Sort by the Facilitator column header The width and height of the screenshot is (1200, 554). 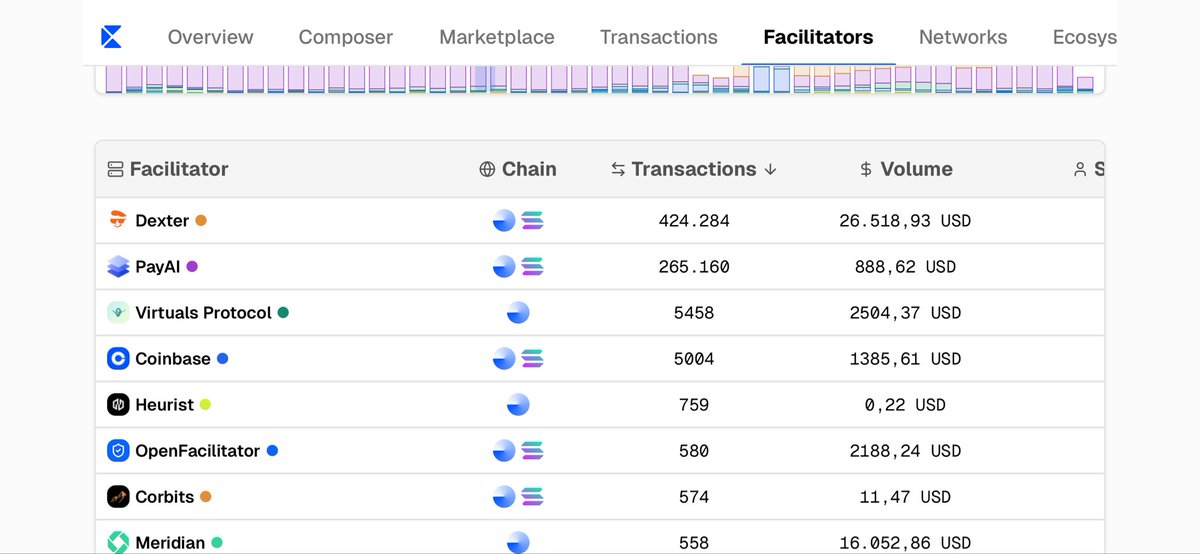[168, 169]
